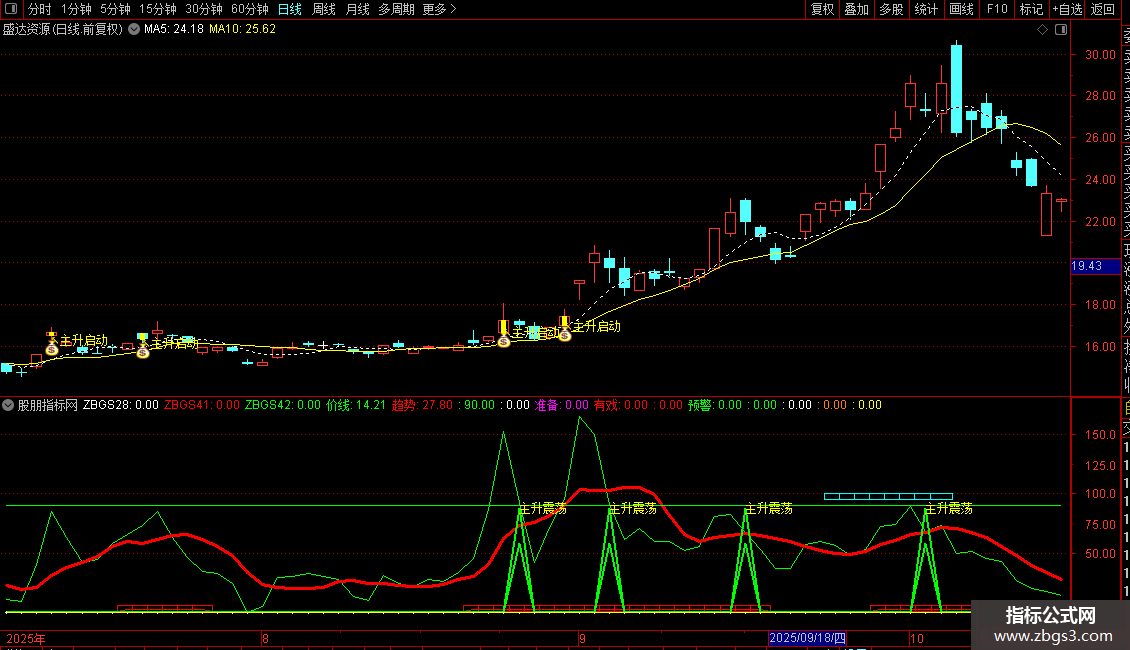Image resolution: width=1130 pixels, height=650 pixels.
Task: Open F10 company info
Action: 997,9
